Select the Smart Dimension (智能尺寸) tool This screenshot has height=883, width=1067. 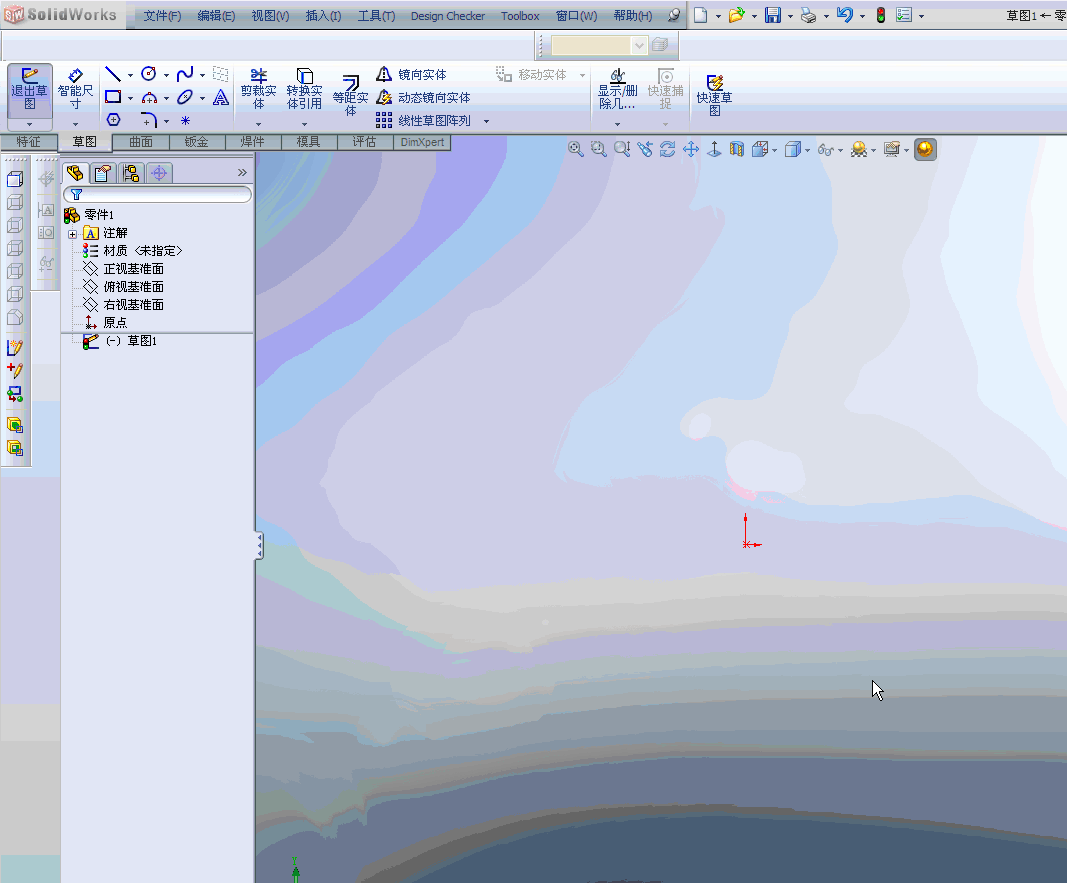[x=75, y=89]
